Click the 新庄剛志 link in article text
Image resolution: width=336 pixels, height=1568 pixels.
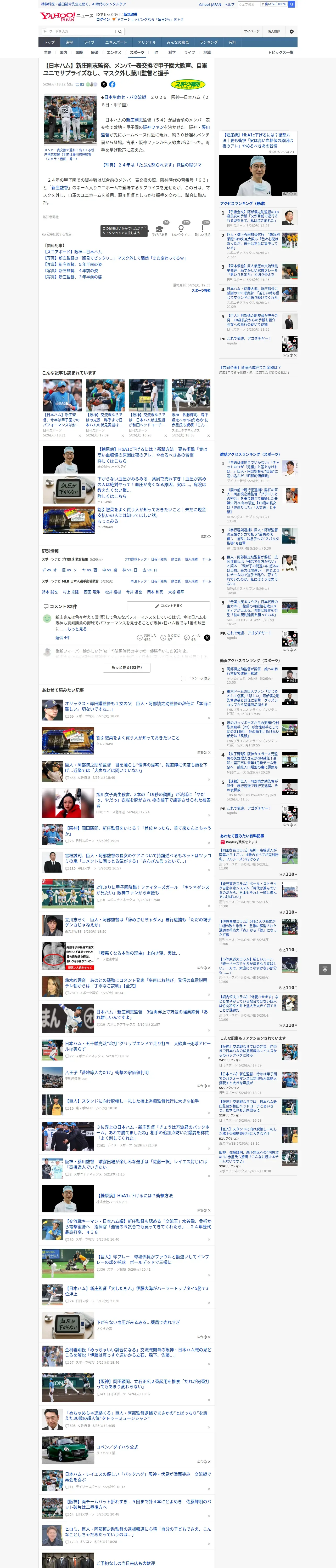tap(135, 120)
